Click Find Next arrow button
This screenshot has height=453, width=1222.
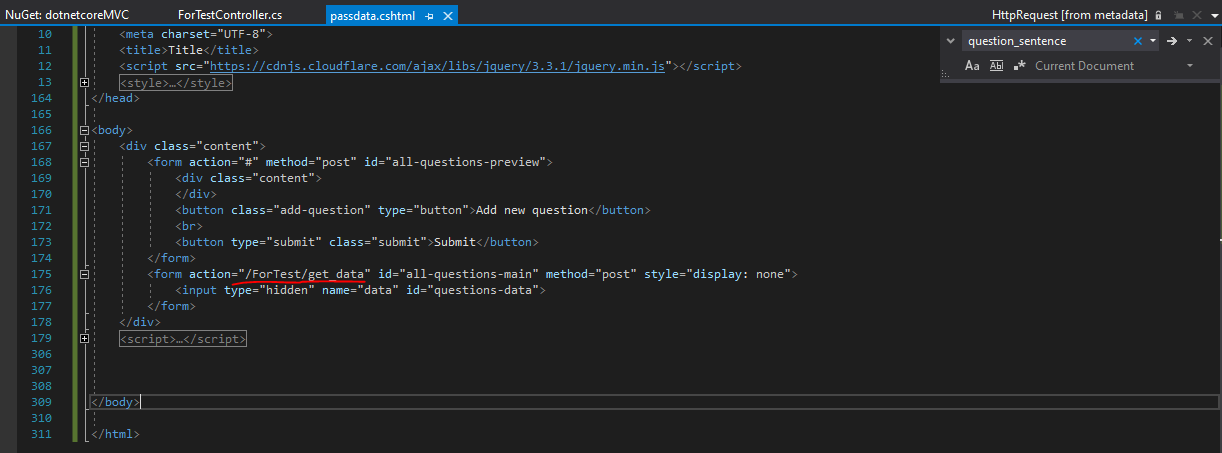point(1171,41)
